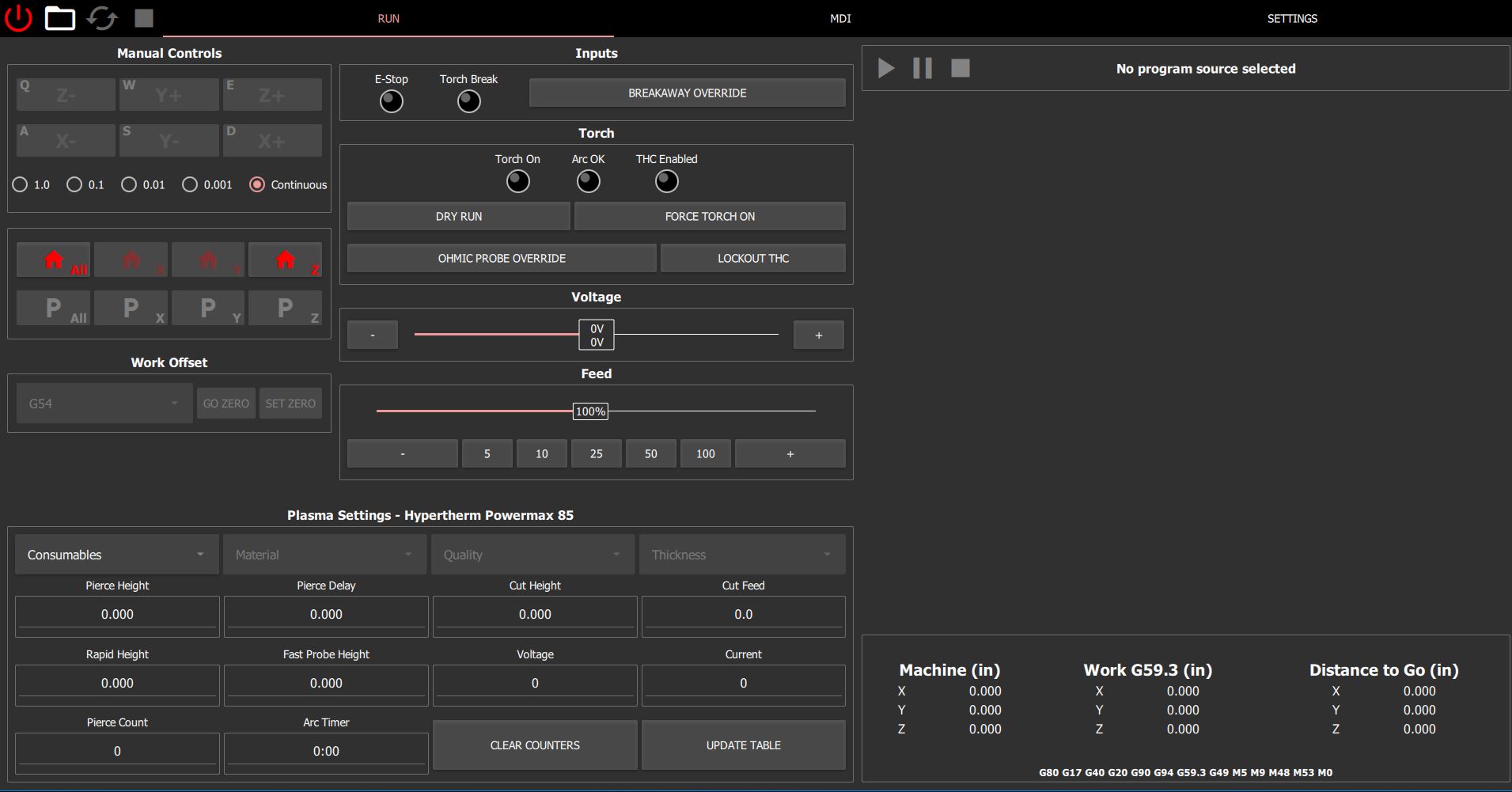Set feed override to 25
This screenshot has height=792, width=1512.
pos(596,453)
